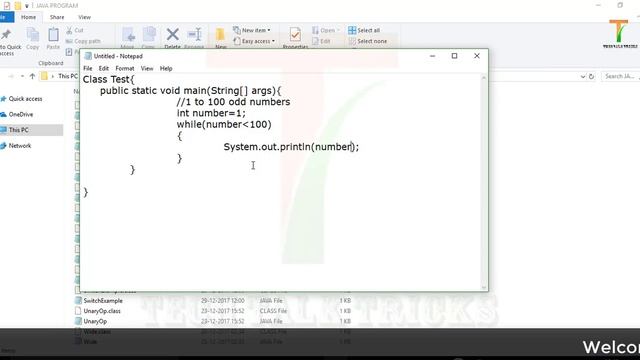Image resolution: width=640 pixels, height=360 pixels.
Task: Click the Cut scissors icon
Action: pos(69,30)
